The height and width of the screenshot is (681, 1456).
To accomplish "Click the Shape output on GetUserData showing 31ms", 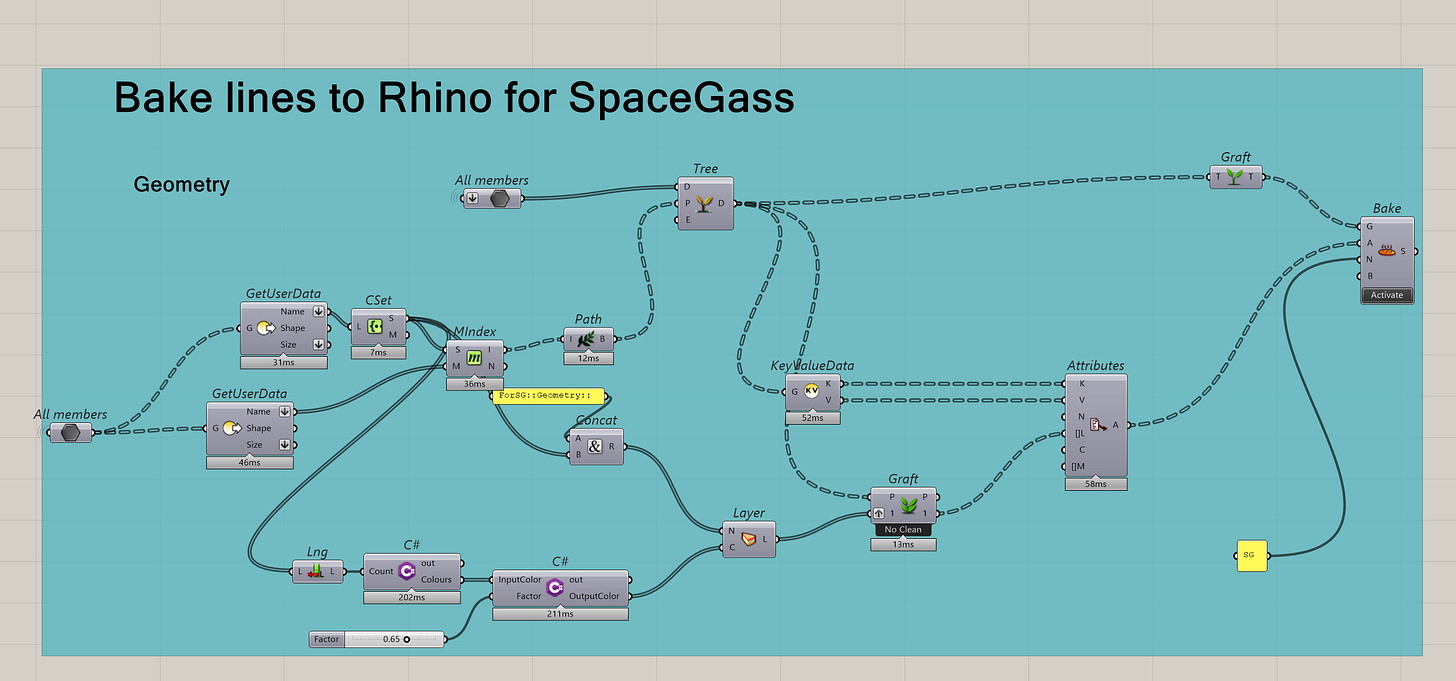I will (x=293, y=328).
